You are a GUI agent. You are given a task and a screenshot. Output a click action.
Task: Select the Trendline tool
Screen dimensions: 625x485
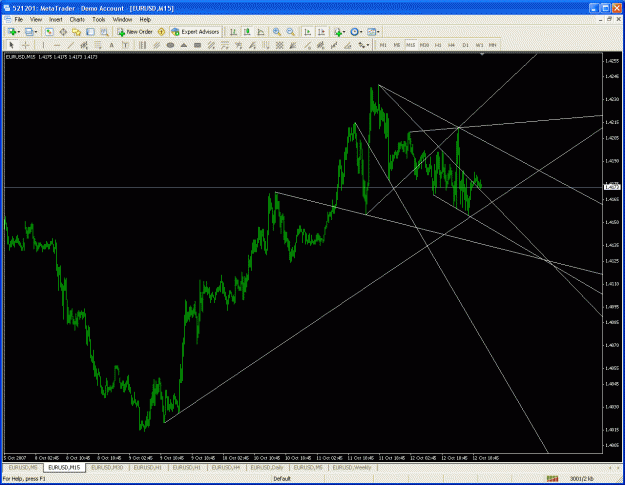pyautogui.click(x=71, y=45)
